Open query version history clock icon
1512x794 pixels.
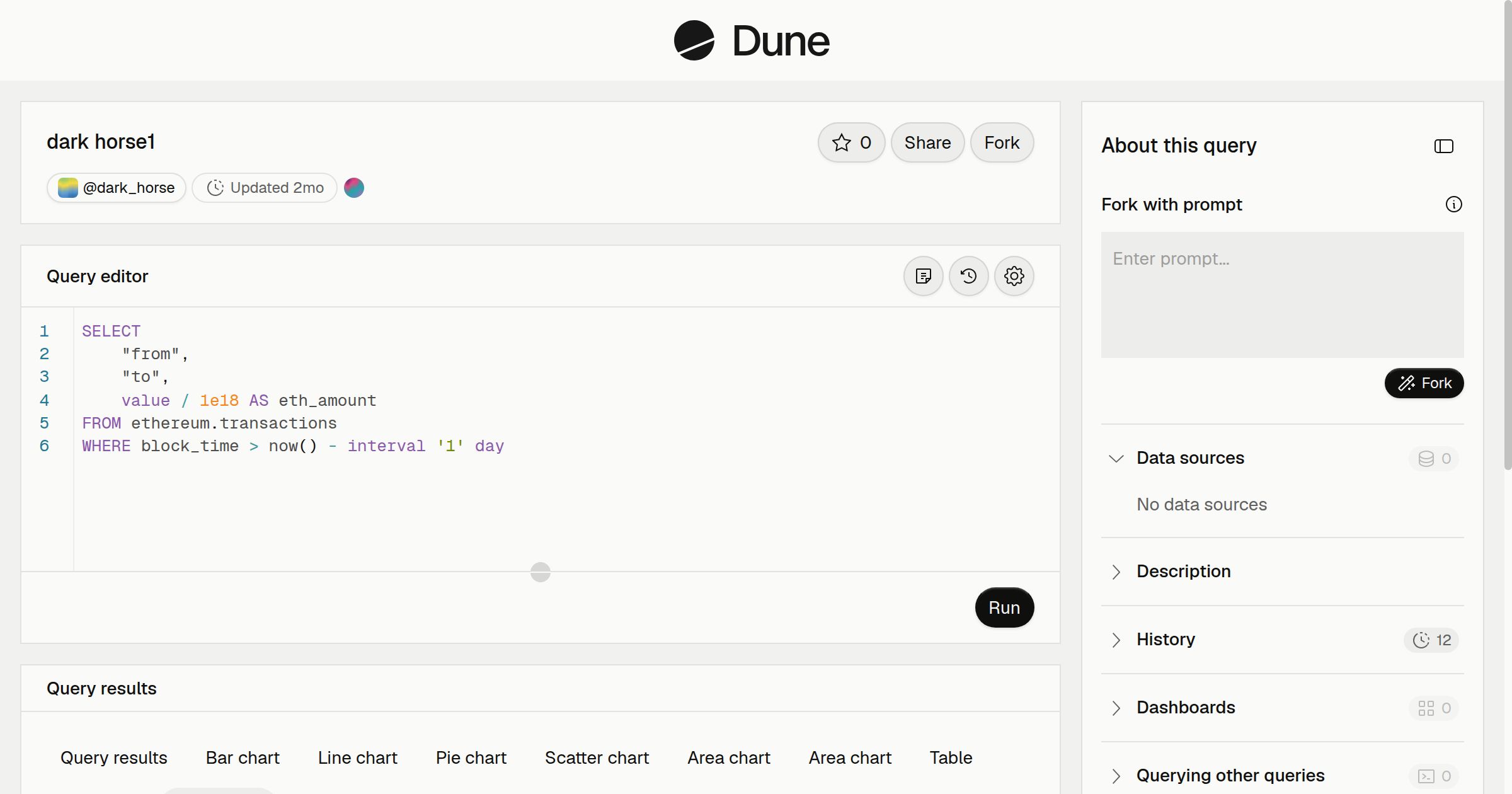(x=968, y=276)
